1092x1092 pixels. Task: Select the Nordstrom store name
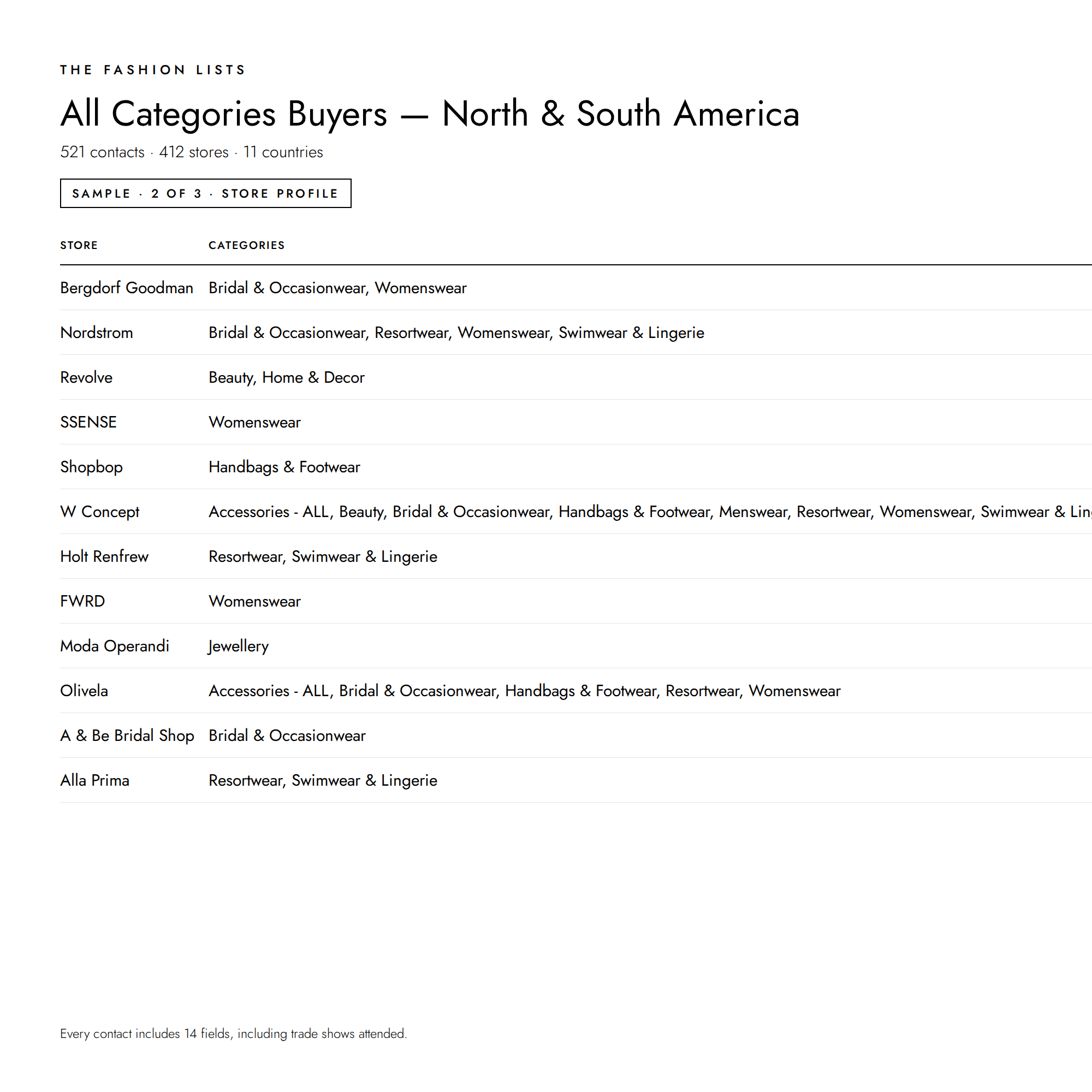tap(97, 333)
